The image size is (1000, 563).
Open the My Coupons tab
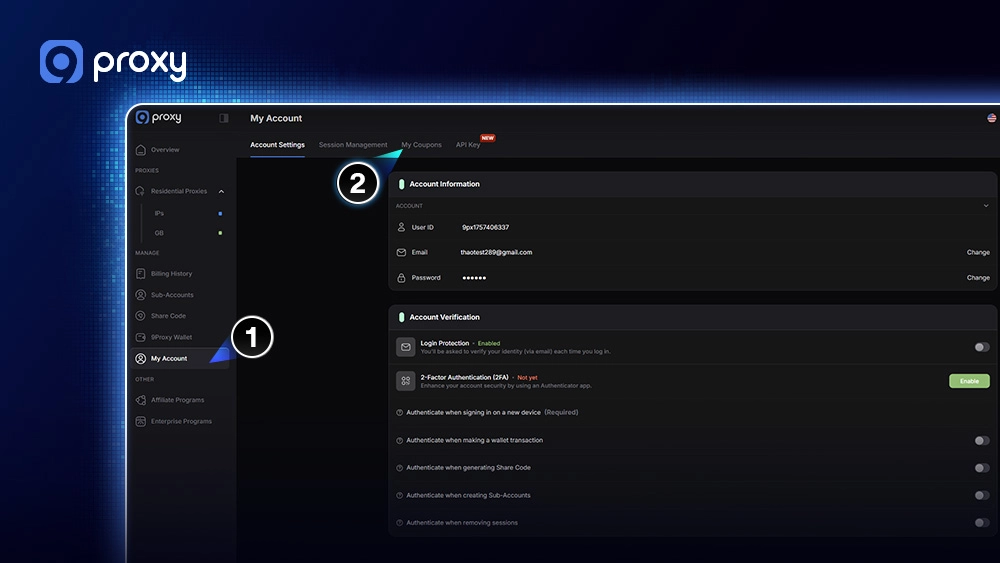pos(421,145)
